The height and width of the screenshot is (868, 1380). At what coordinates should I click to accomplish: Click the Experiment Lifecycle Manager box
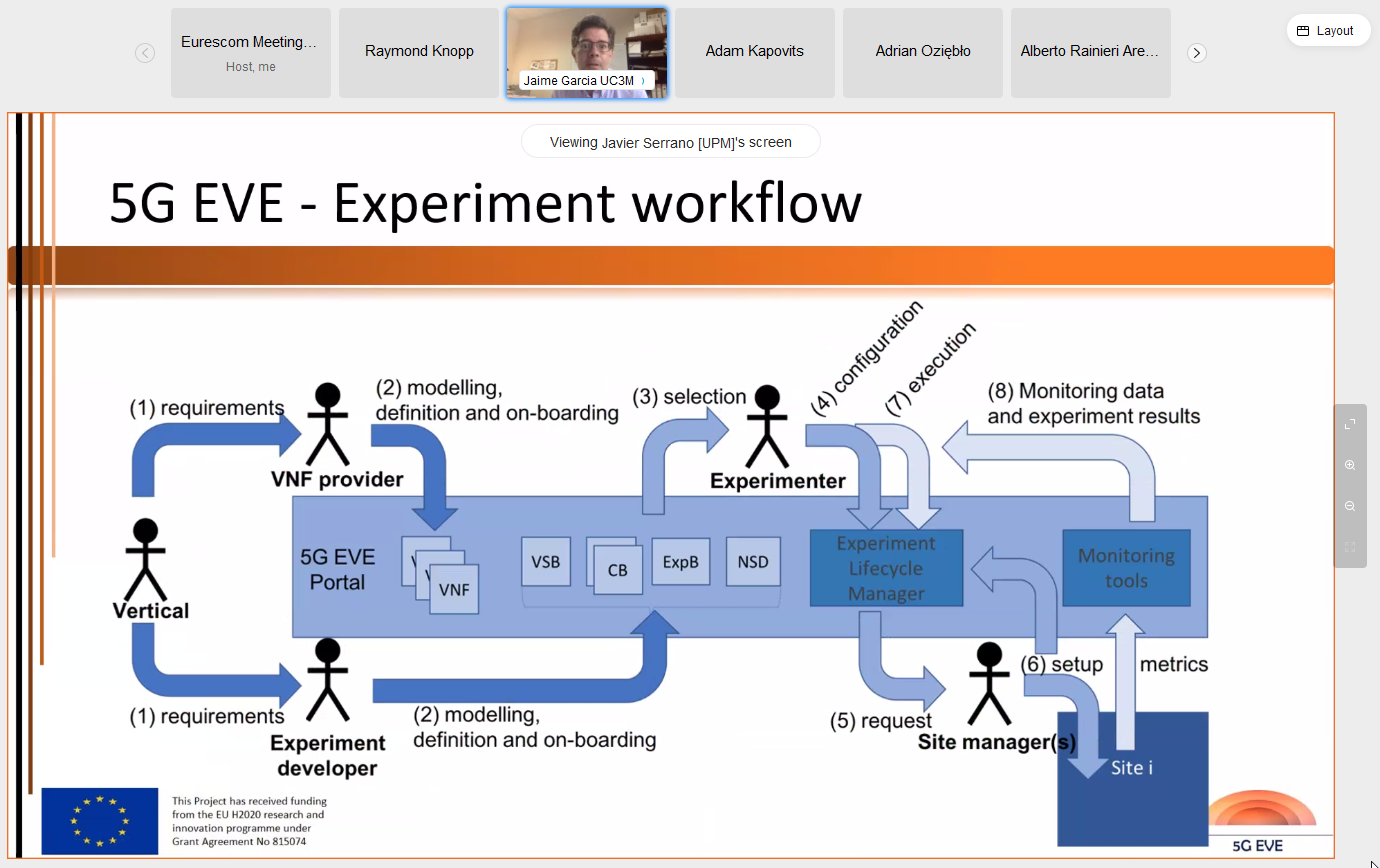[886, 569]
